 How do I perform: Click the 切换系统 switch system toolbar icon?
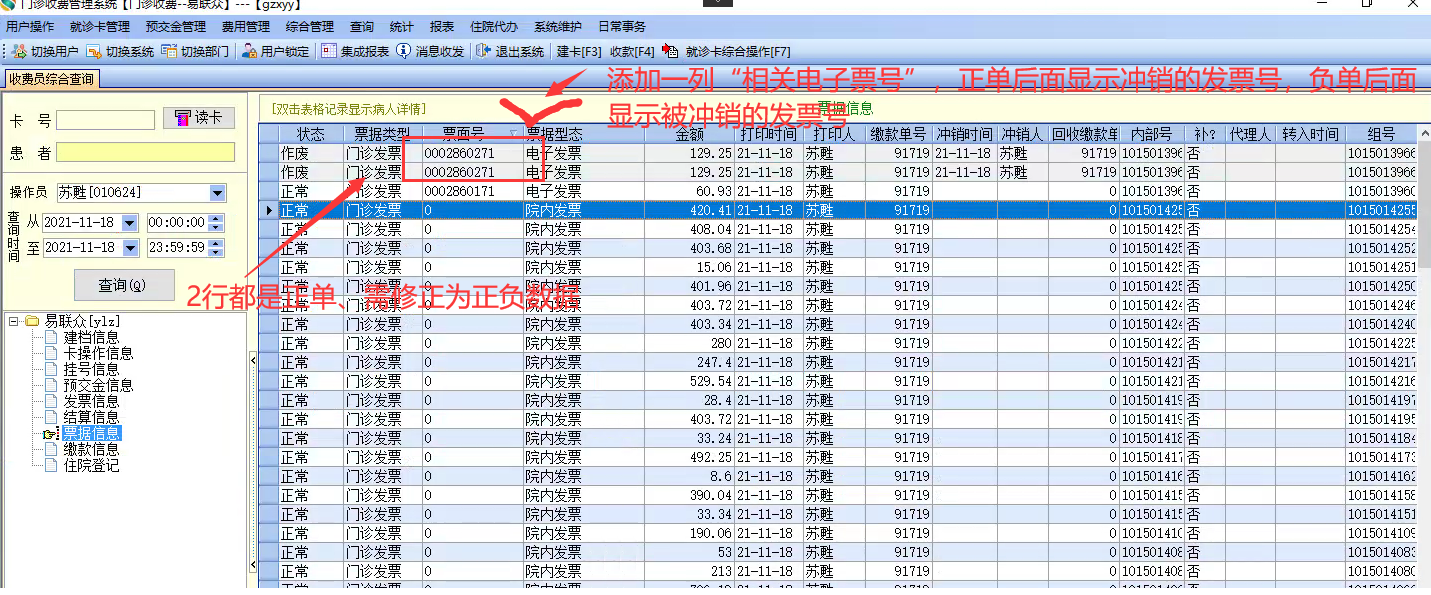pos(120,51)
